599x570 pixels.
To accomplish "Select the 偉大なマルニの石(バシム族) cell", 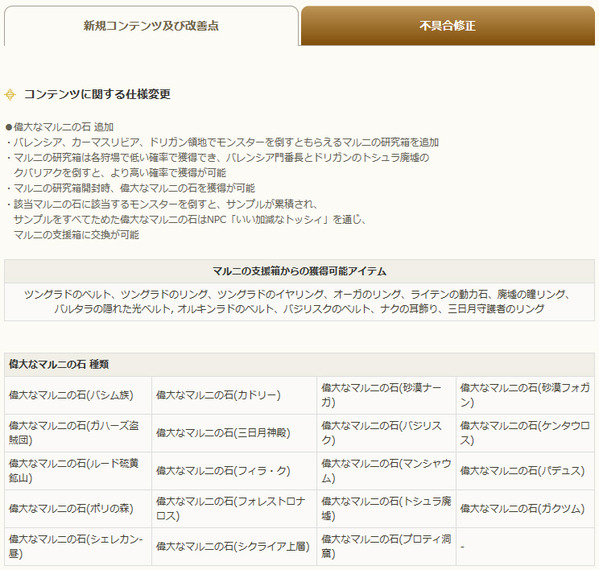I will click(x=78, y=395).
